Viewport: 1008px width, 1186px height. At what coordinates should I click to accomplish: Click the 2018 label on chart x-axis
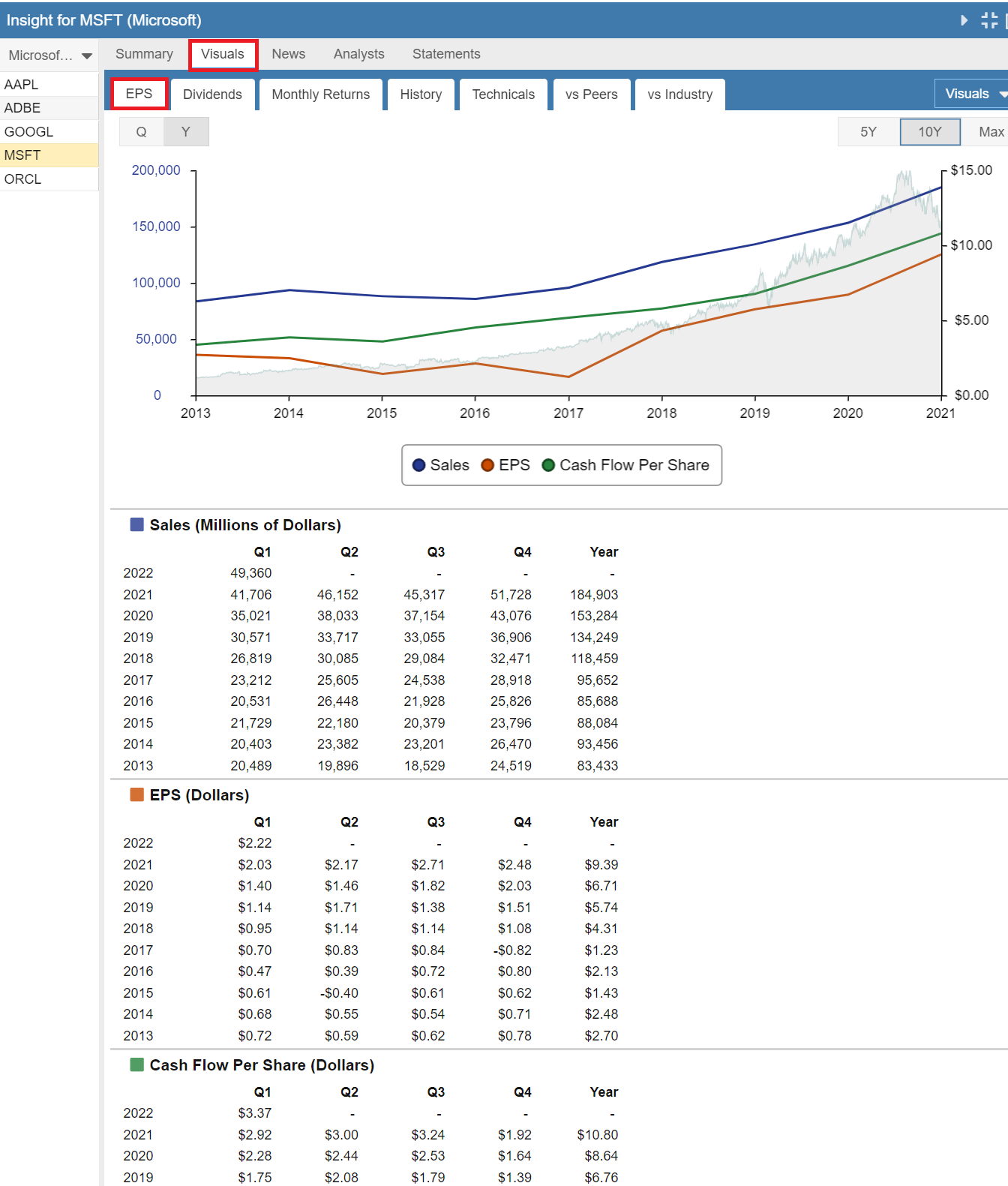(661, 413)
